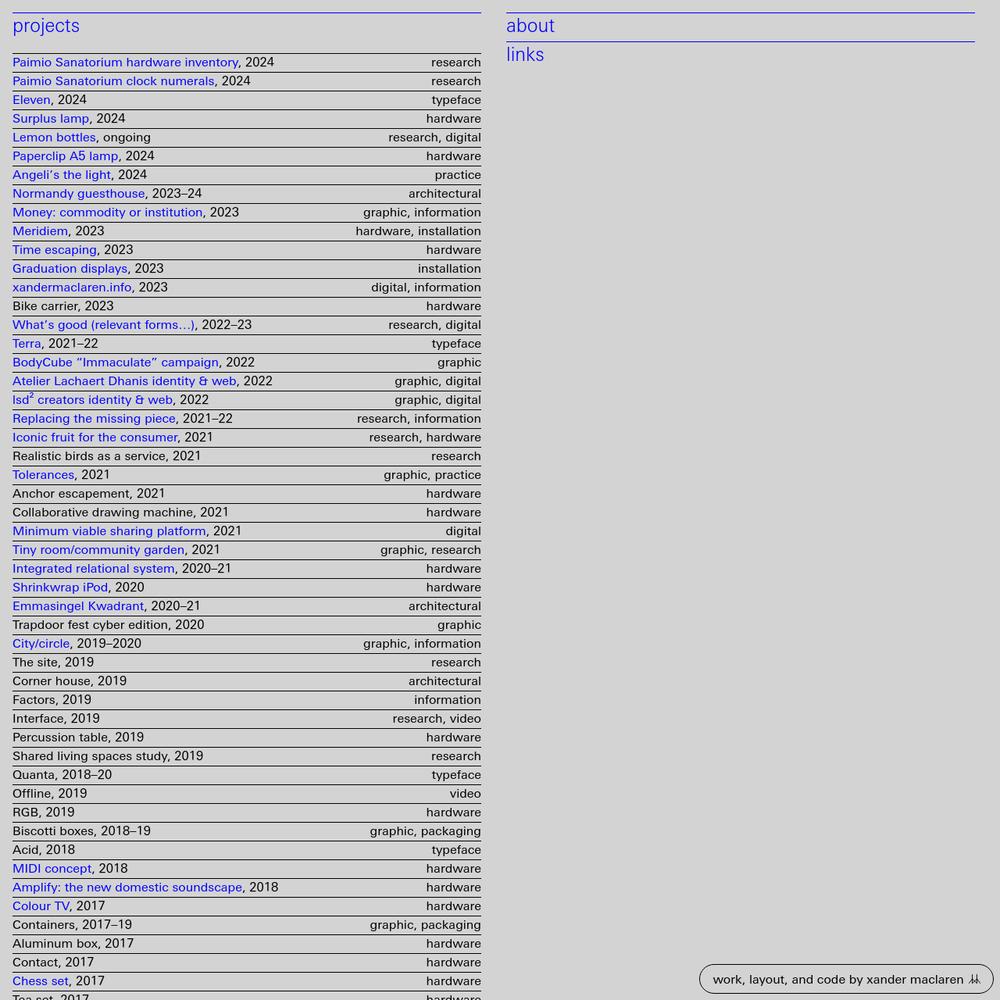
Task: Open Integrated relational system project
Action: 94,569
